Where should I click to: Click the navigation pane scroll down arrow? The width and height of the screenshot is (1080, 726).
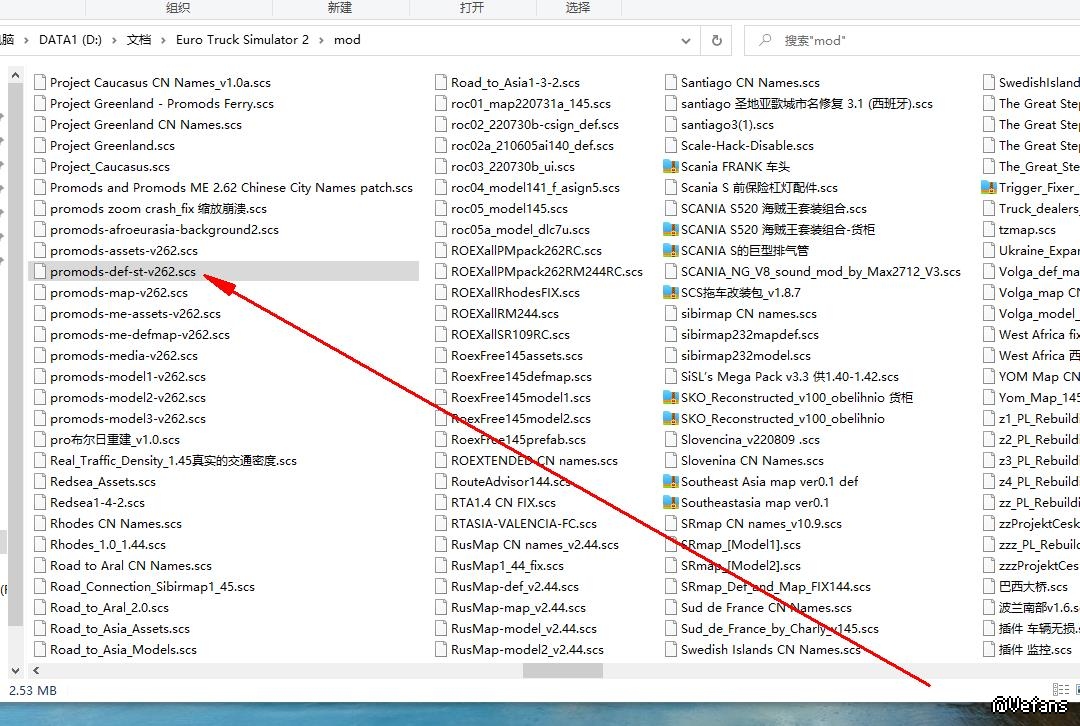[x=15, y=670]
